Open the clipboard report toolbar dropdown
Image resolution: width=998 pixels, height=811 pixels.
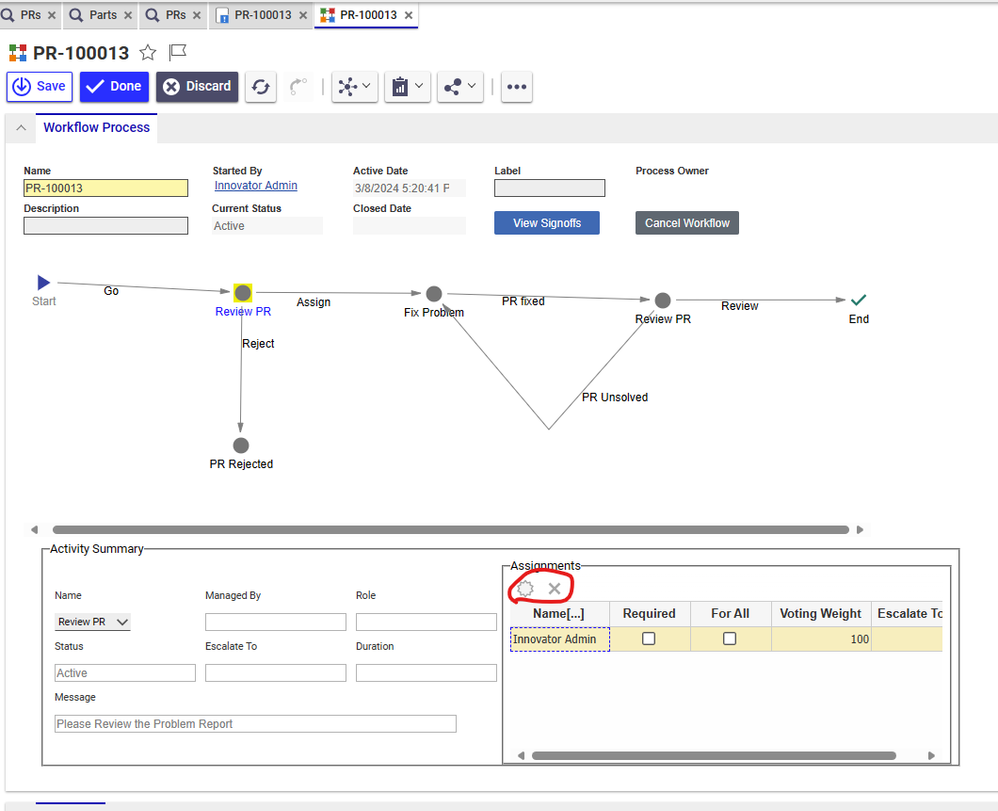click(407, 87)
